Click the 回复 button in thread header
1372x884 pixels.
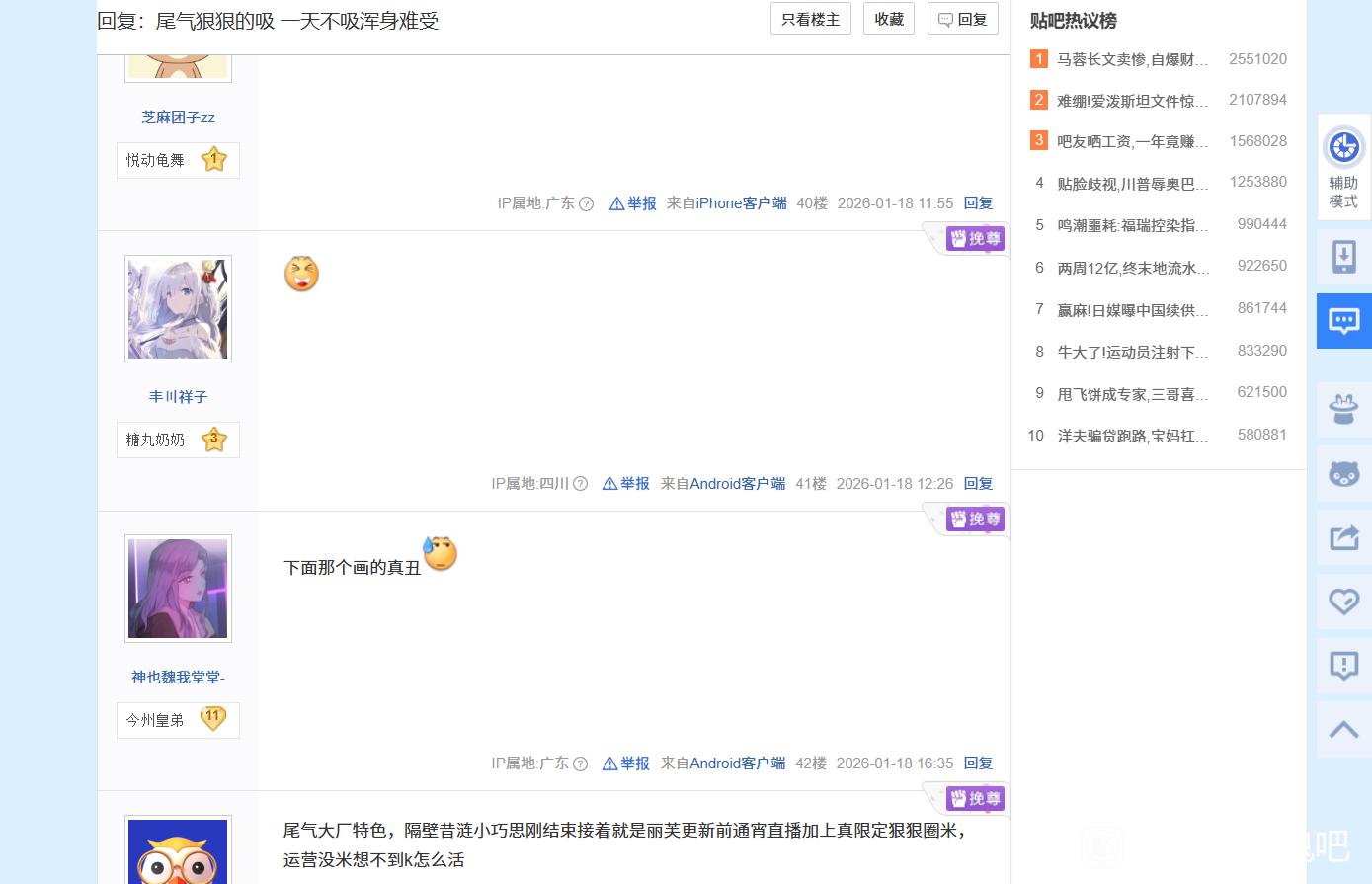962,19
